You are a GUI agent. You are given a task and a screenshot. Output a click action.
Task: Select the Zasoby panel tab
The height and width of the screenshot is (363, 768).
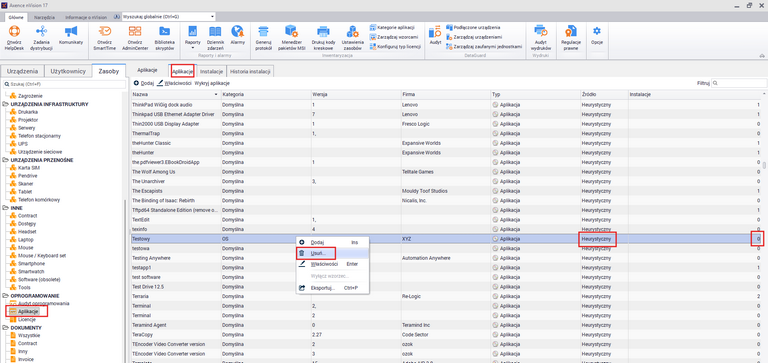[x=109, y=72]
